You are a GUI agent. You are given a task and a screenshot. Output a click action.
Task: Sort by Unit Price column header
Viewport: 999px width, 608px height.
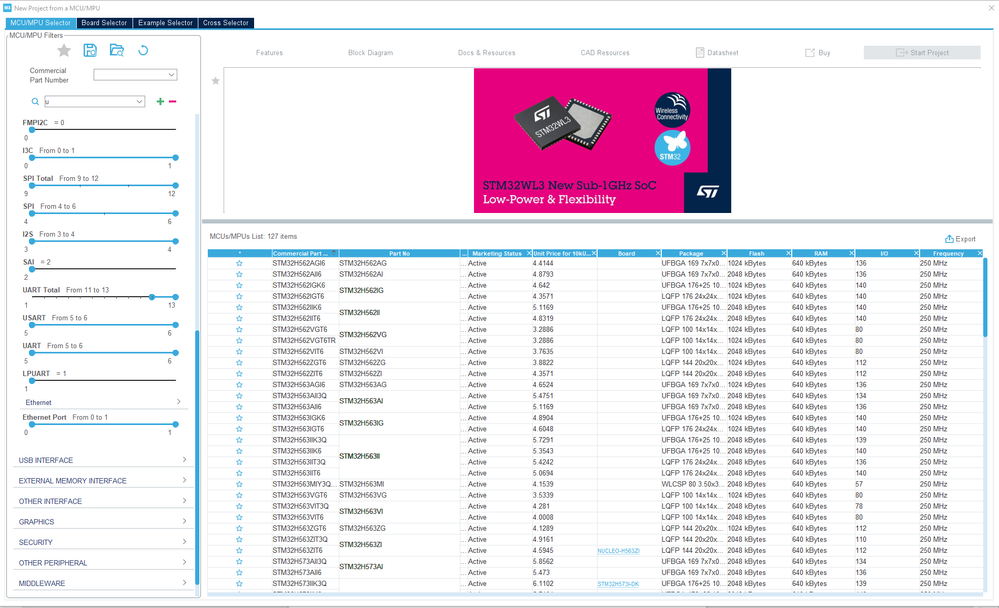tap(562, 254)
